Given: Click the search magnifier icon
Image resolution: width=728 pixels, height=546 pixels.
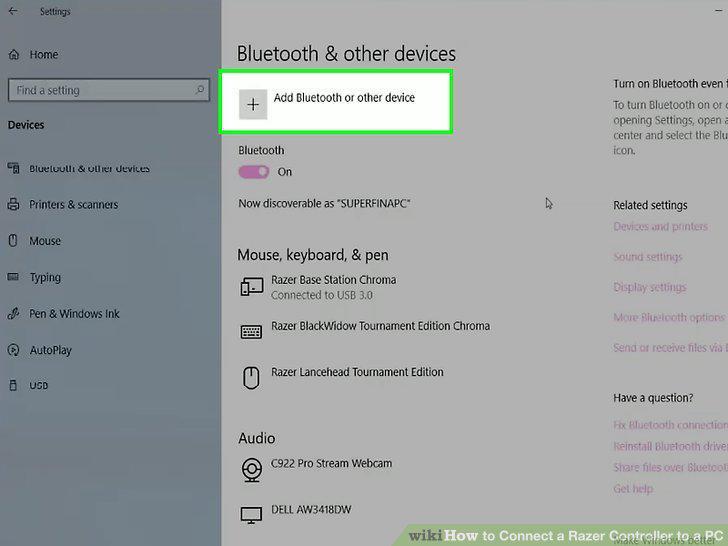Looking at the screenshot, I should (200, 89).
